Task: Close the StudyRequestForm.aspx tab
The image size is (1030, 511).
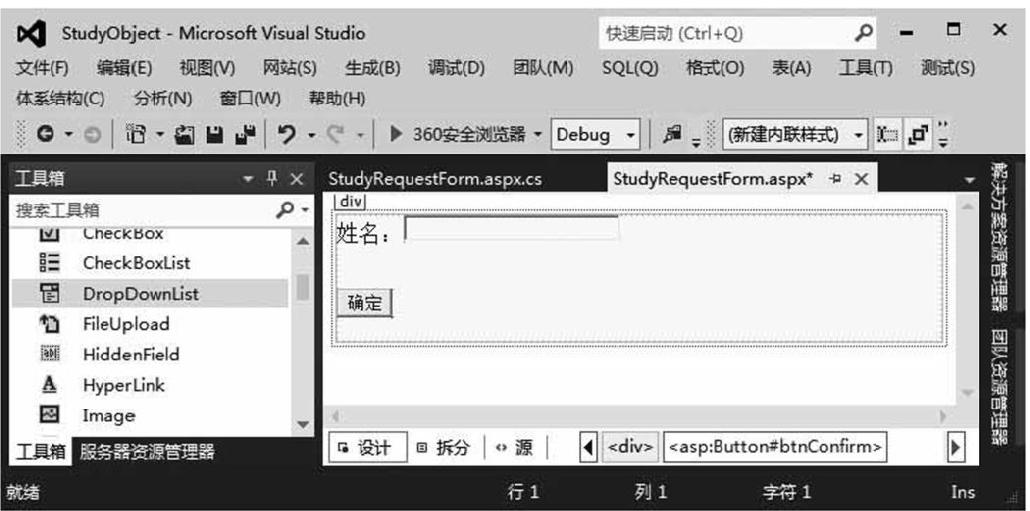Action: [x=861, y=179]
